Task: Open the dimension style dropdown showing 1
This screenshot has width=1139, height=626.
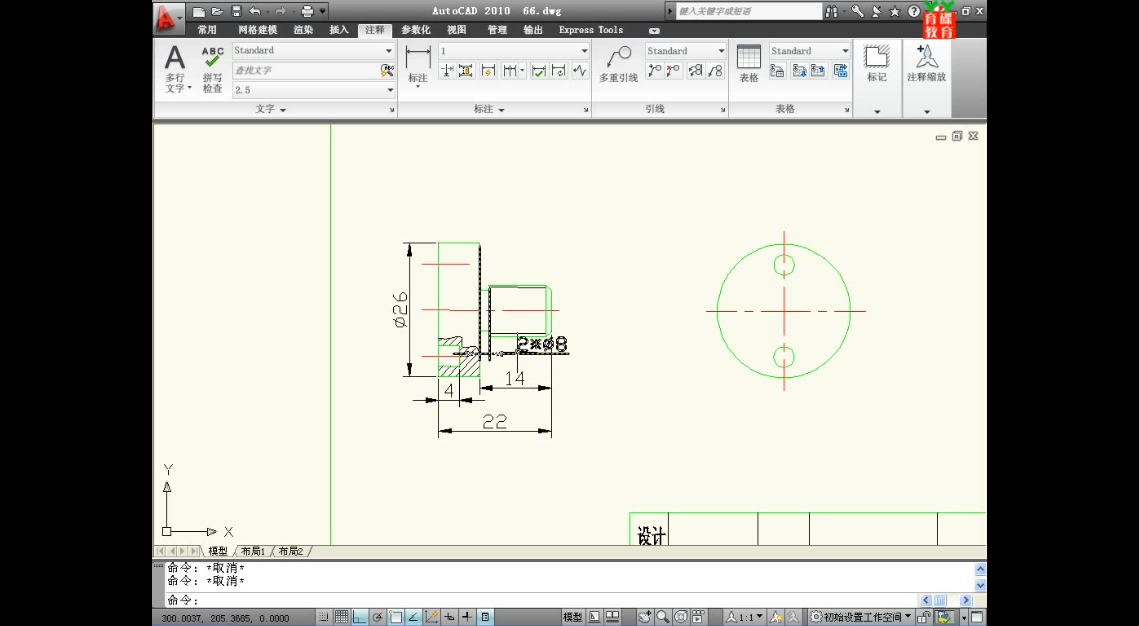Action: coord(584,51)
